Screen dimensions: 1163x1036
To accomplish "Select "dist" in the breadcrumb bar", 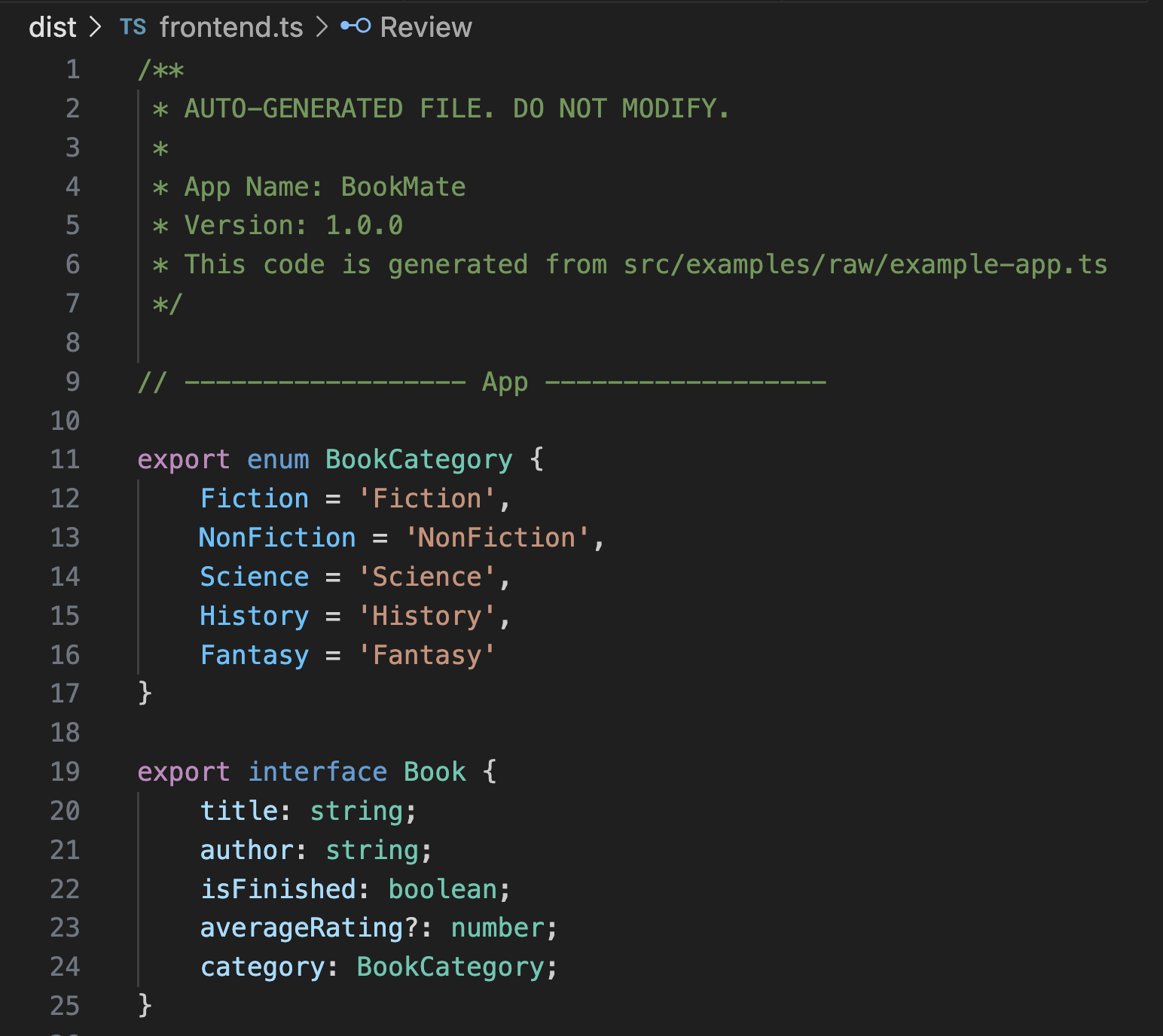I will pos(51,26).
